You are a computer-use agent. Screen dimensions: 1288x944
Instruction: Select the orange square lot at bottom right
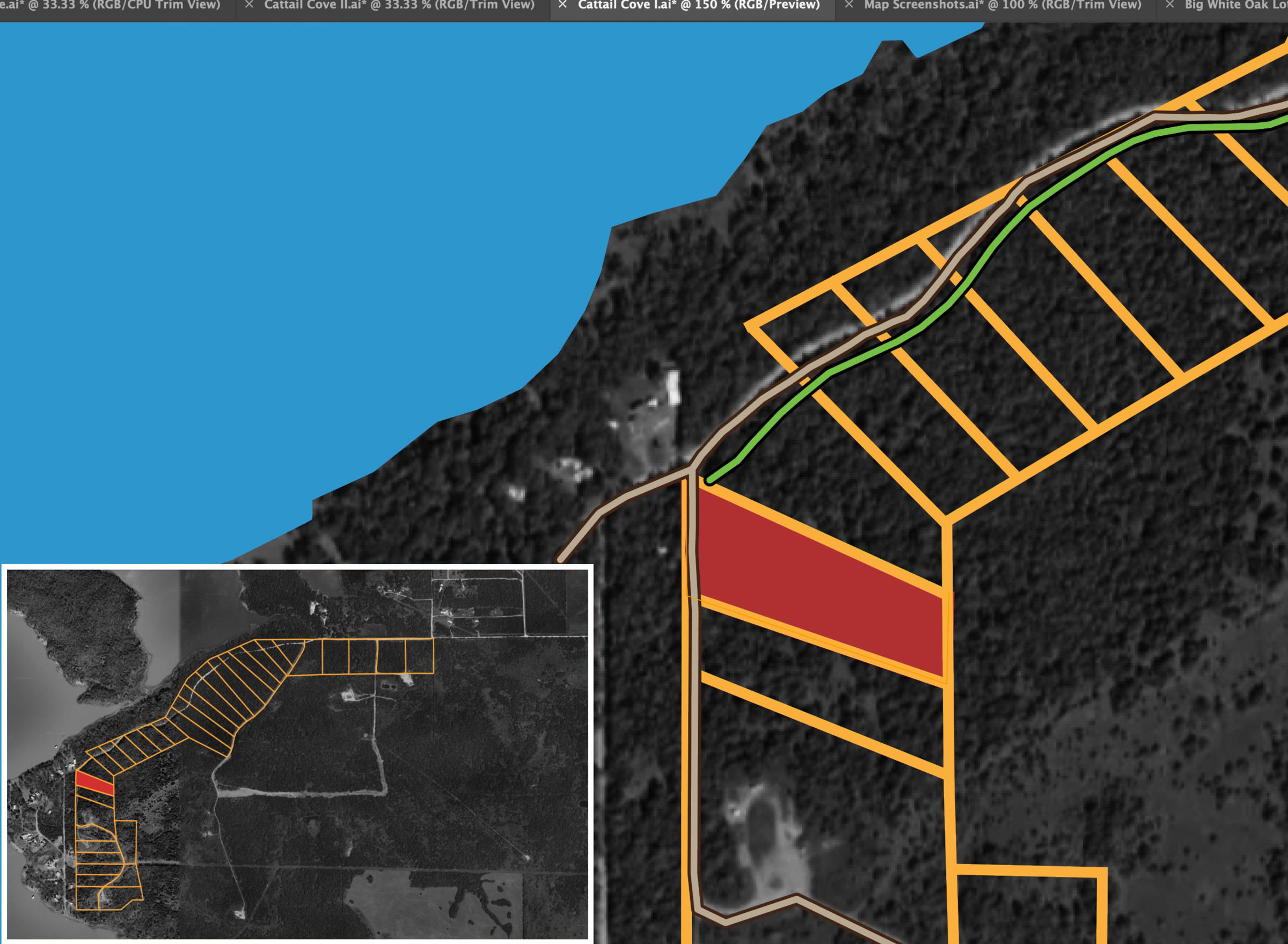(x=1027, y=909)
